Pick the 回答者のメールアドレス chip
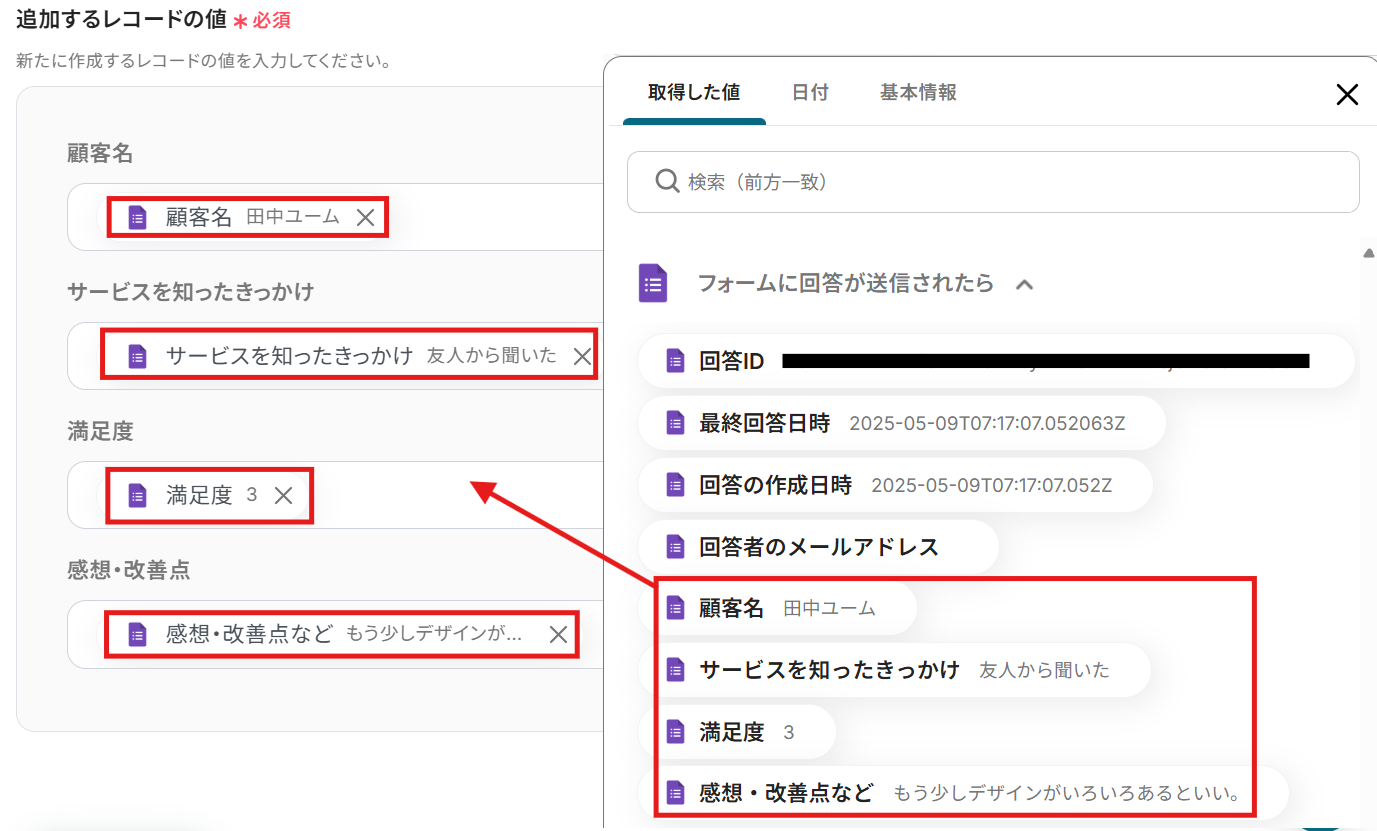The height and width of the screenshot is (831, 1377). (x=818, y=547)
